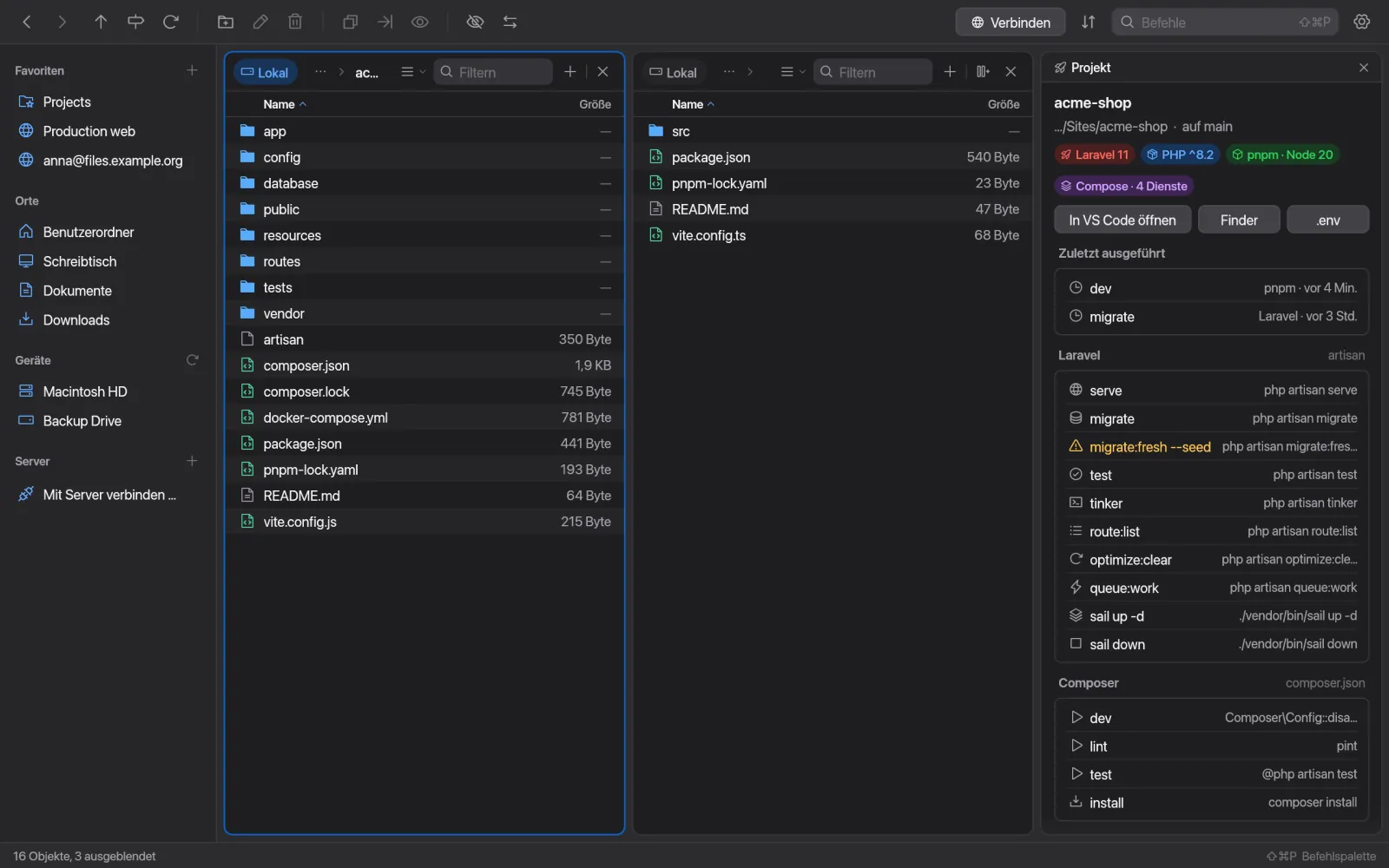This screenshot has height=868, width=1389.
Task: Open quick look eye preview
Action: coord(420,22)
